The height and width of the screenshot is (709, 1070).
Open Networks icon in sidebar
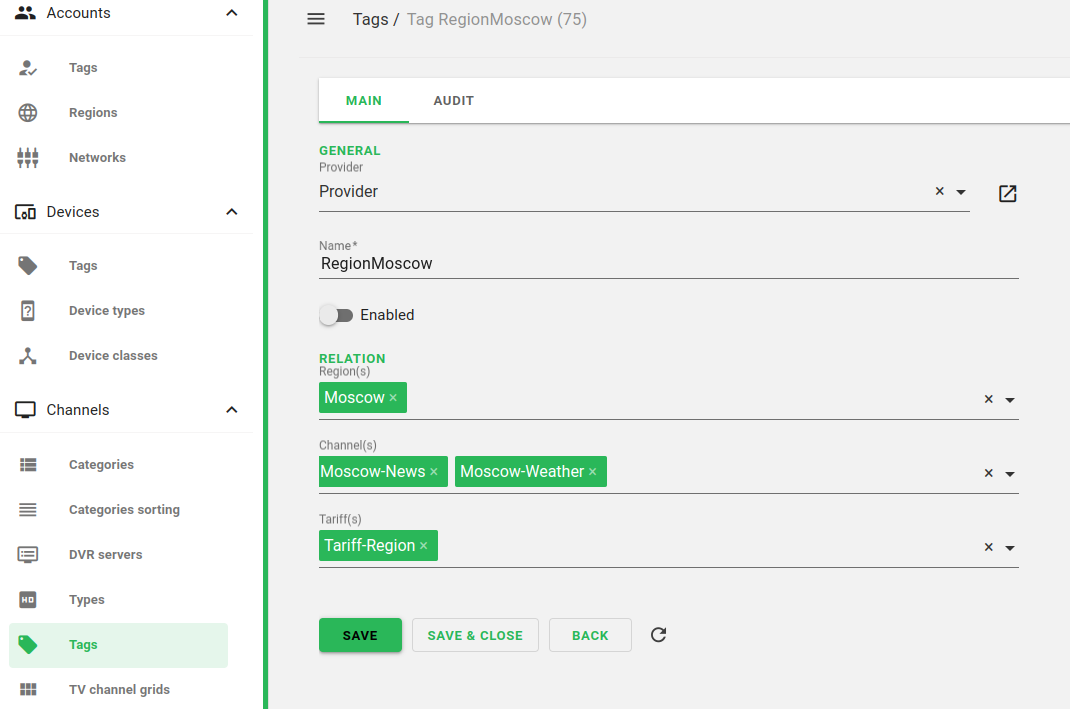point(28,158)
